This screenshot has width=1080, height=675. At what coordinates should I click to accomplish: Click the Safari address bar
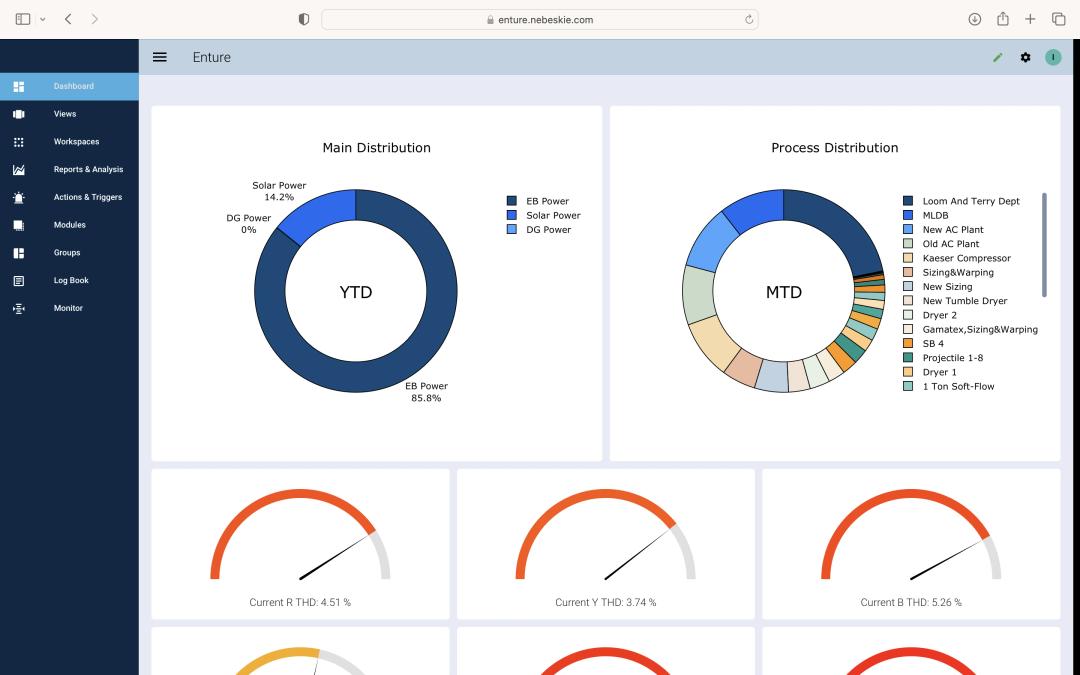(x=540, y=19)
